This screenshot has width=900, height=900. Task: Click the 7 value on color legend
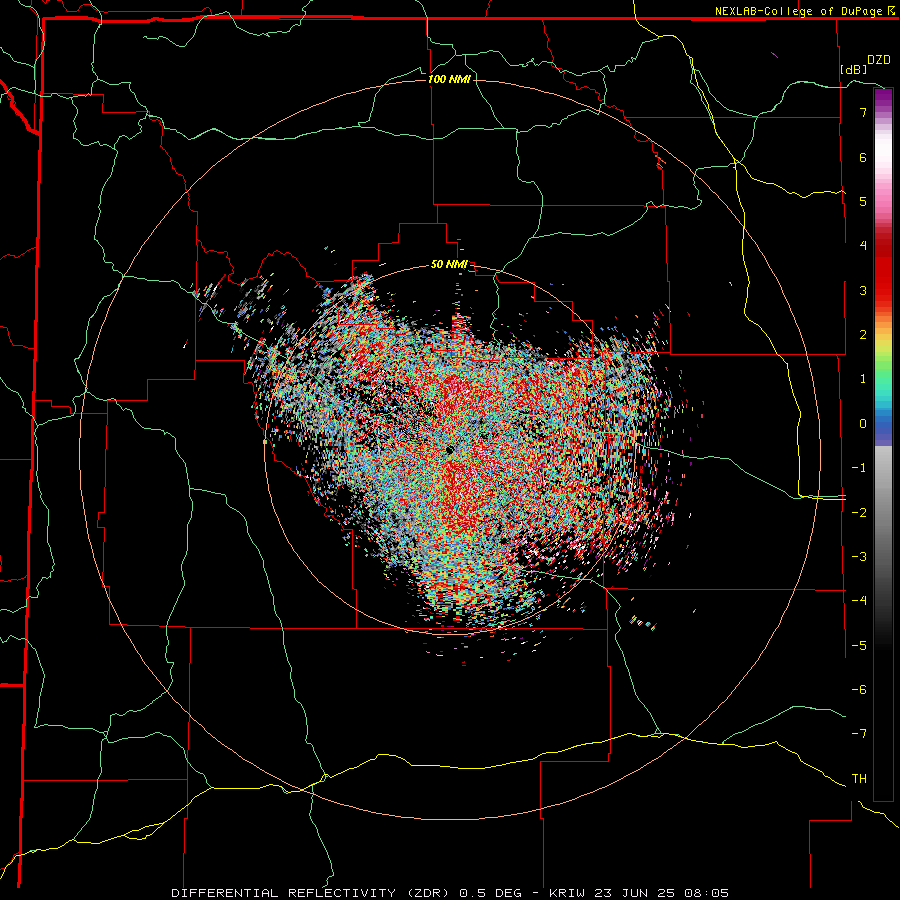863,112
